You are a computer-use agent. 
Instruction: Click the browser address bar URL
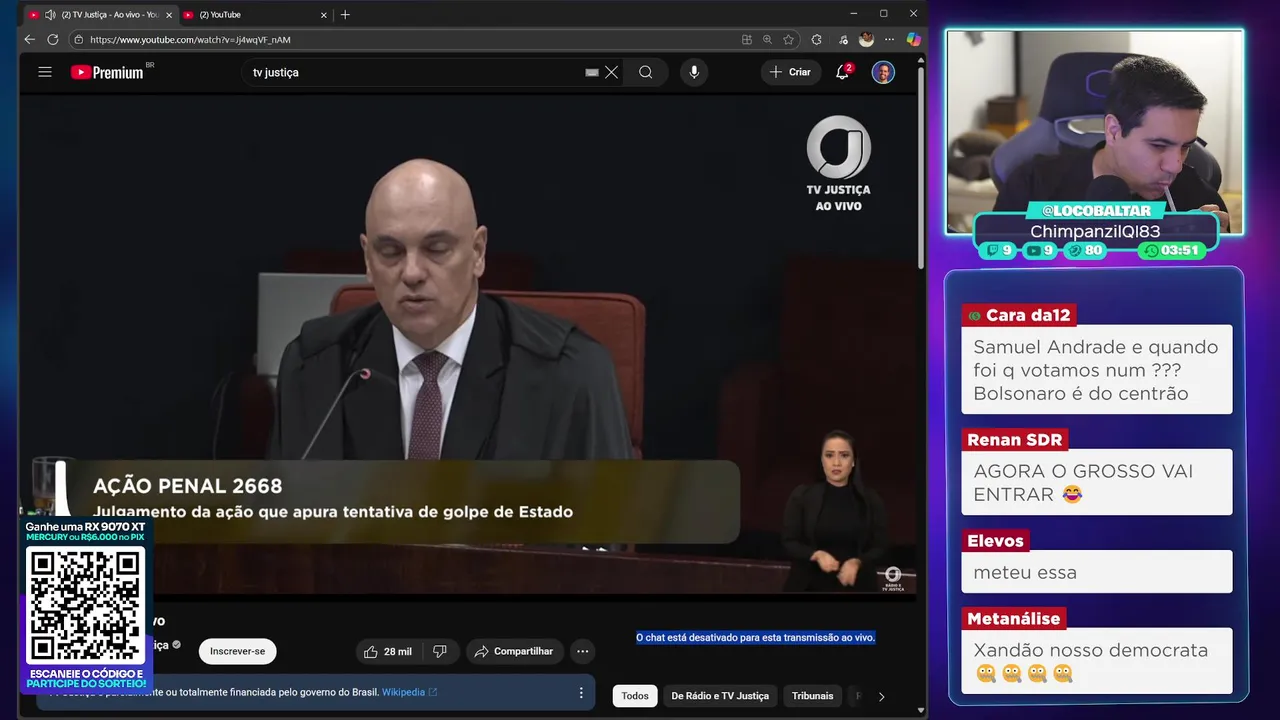pyautogui.click(x=190, y=40)
